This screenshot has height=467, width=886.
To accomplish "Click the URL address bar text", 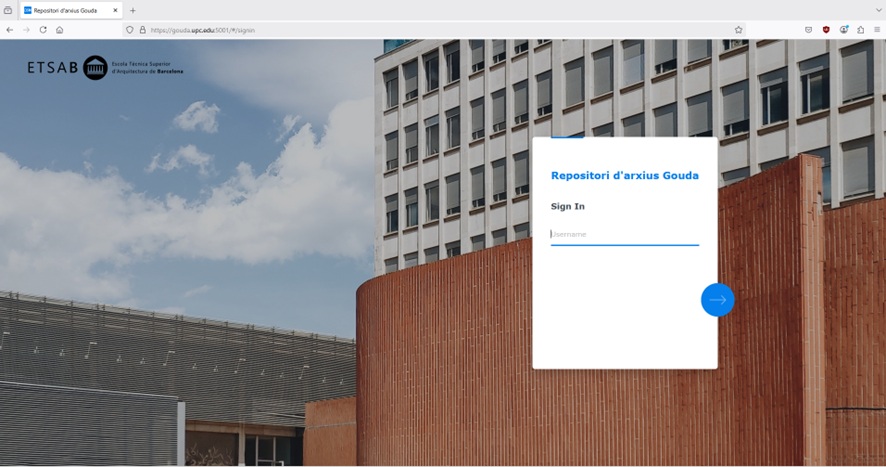I will pos(203,30).
